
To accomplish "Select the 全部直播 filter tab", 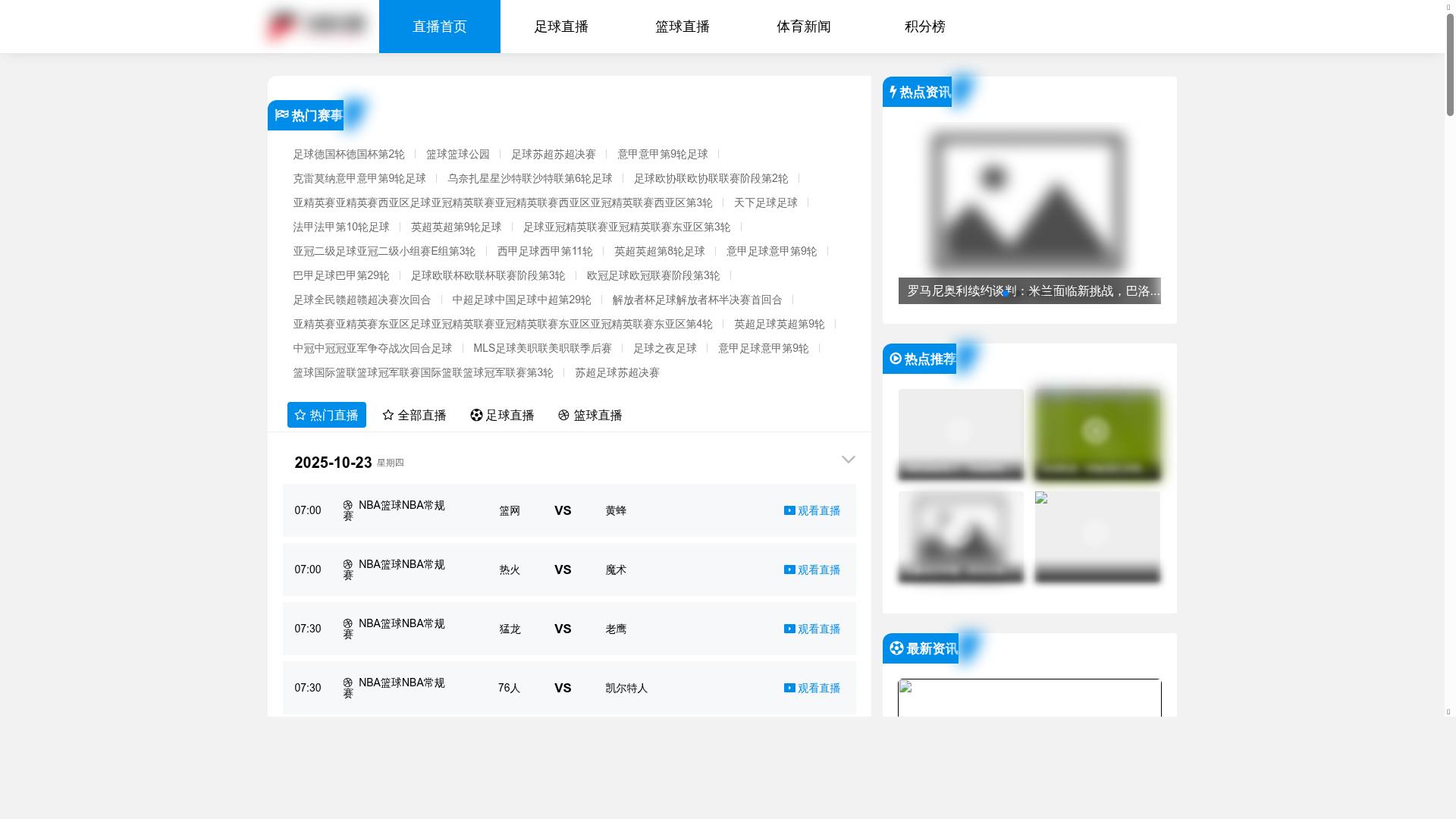I will point(422,415).
